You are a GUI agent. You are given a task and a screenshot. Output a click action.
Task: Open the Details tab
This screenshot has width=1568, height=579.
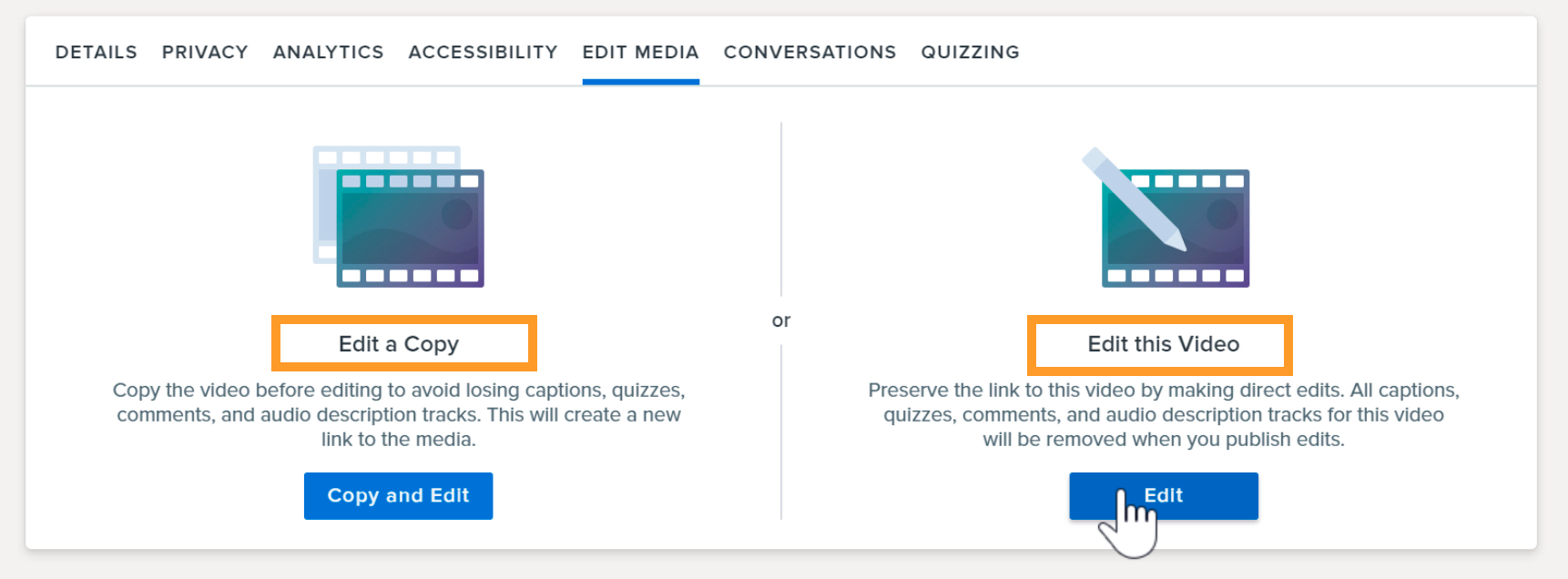(97, 52)
